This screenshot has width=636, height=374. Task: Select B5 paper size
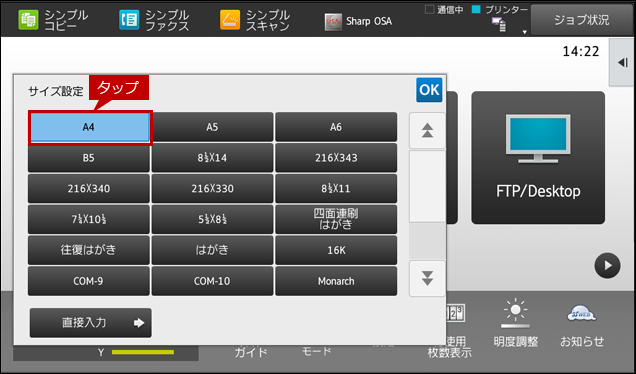pyautogui.click(x=88, y=158)
